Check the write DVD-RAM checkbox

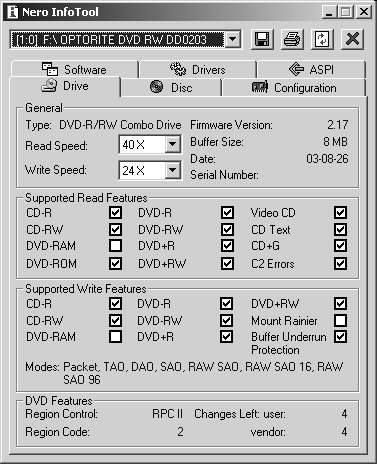(x=115, y=337)
